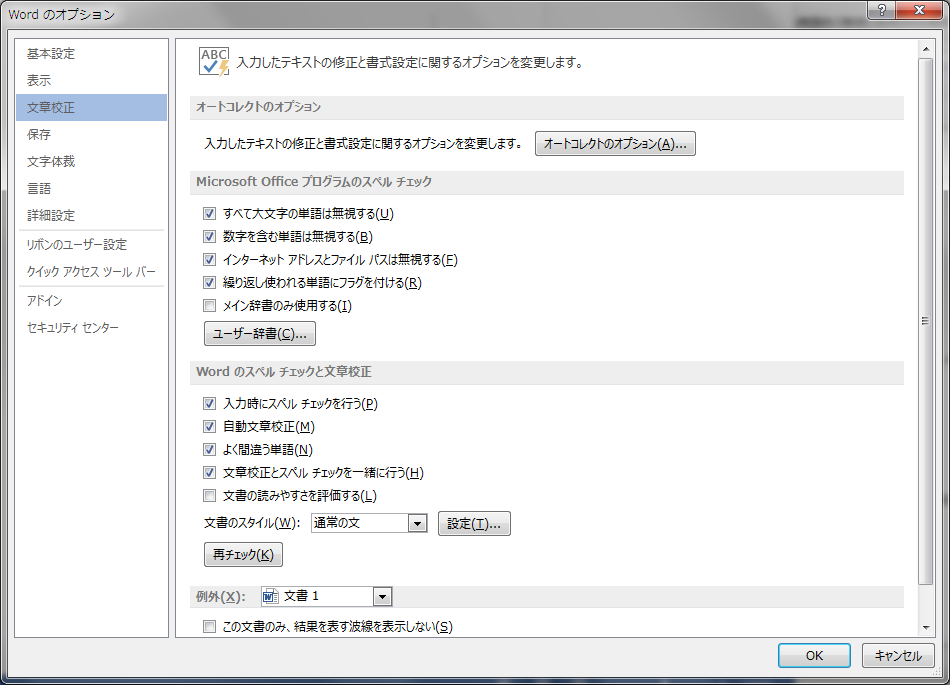This screenshot has height=685, width=950.
Task: Open the セキュリティ センター section
Action: pyautogui.click(x=73, y=328)
